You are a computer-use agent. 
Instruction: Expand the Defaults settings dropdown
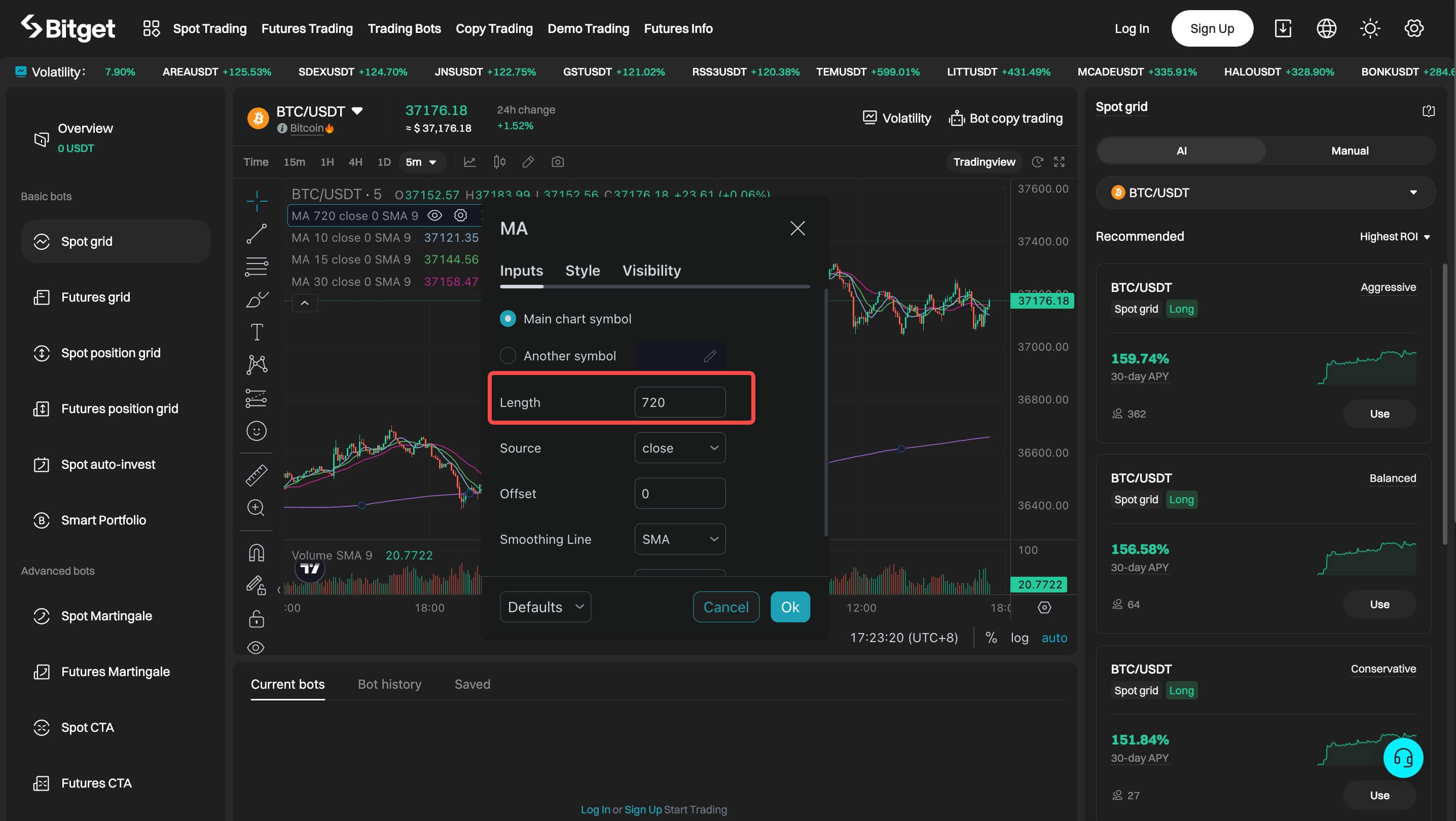(545, 606)
